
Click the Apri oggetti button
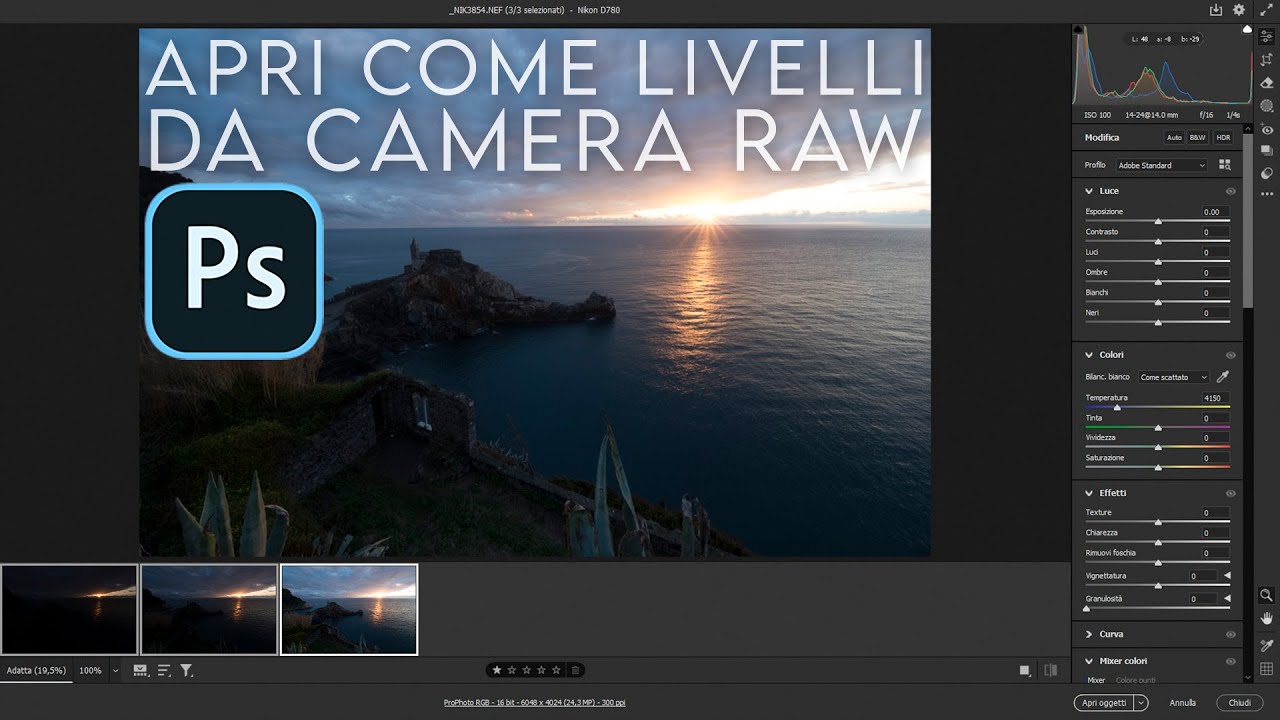pos(1104,703)
